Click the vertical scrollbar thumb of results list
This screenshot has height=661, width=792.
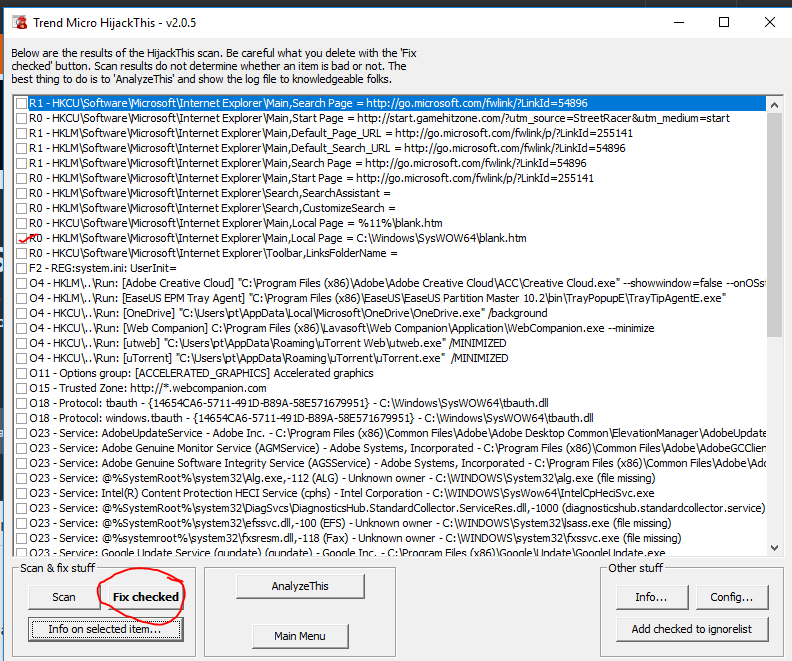tap(774, 225)
